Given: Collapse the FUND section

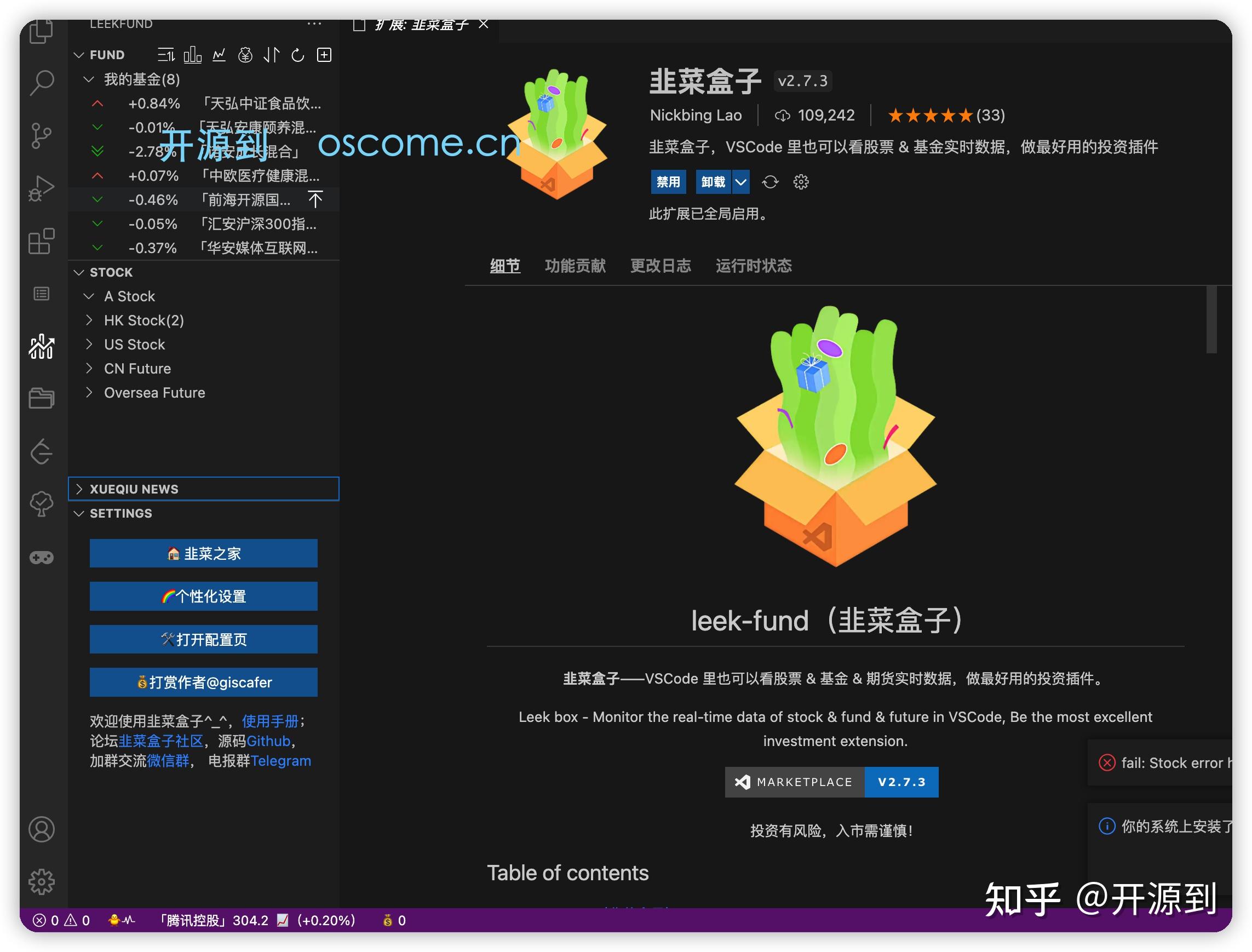Looking at the screenshot, I should (79, 55).
